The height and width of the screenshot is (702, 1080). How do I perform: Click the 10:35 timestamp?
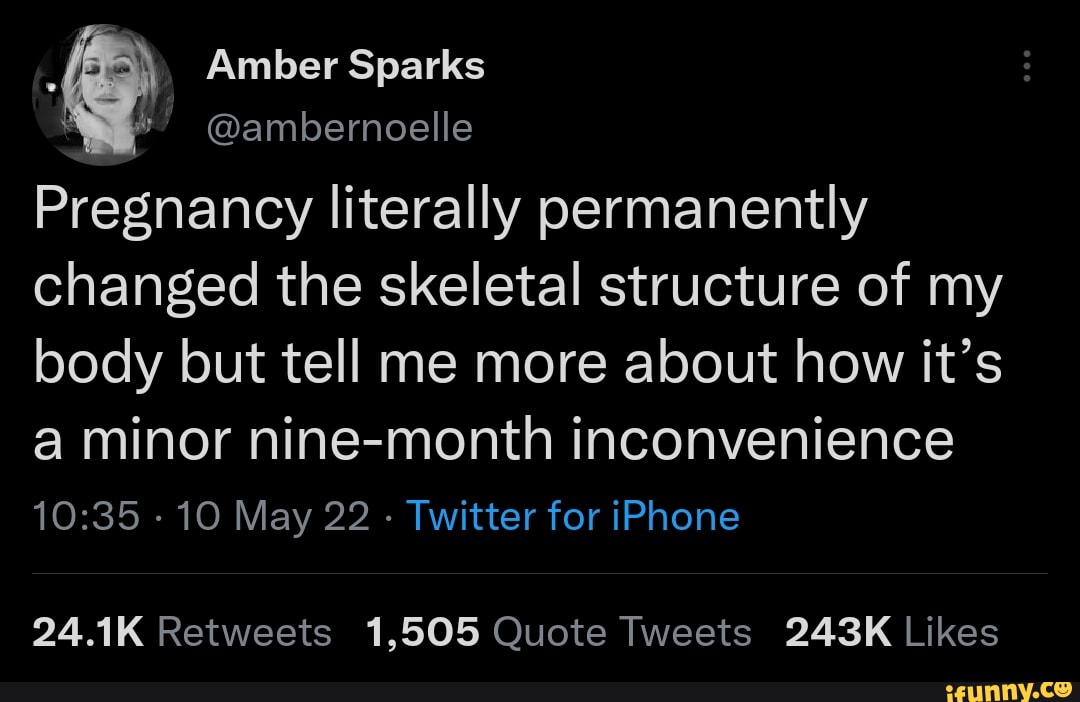[x=76, y=516]
